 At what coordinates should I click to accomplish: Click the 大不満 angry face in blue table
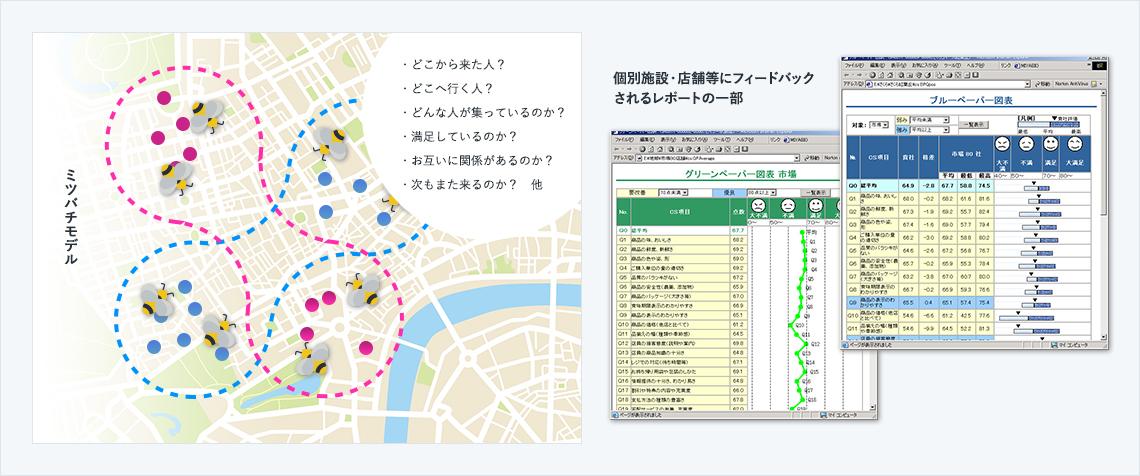click(1002, 144)
